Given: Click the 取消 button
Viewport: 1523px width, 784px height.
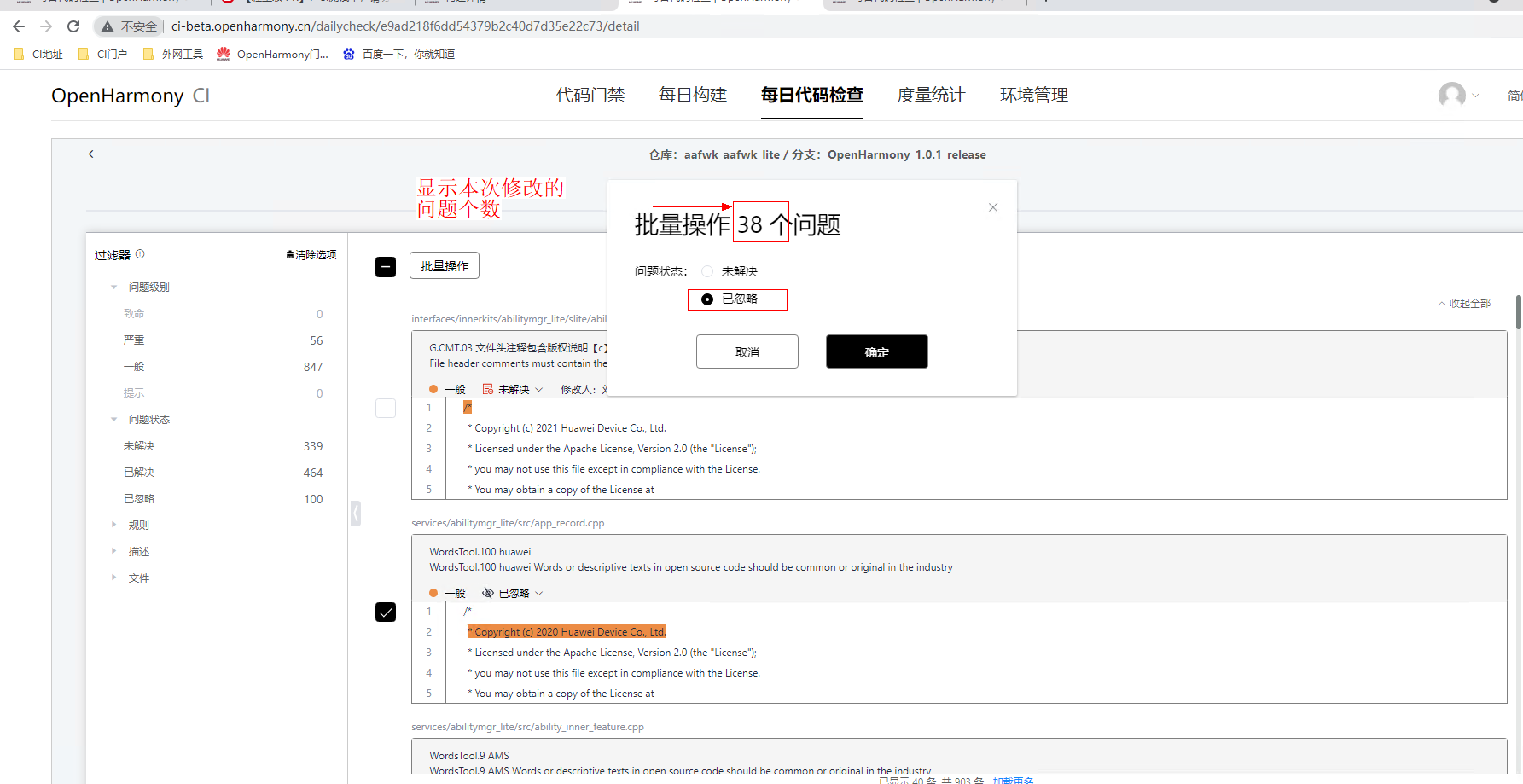Looking at the screenshot, I should tap(747, 351).
